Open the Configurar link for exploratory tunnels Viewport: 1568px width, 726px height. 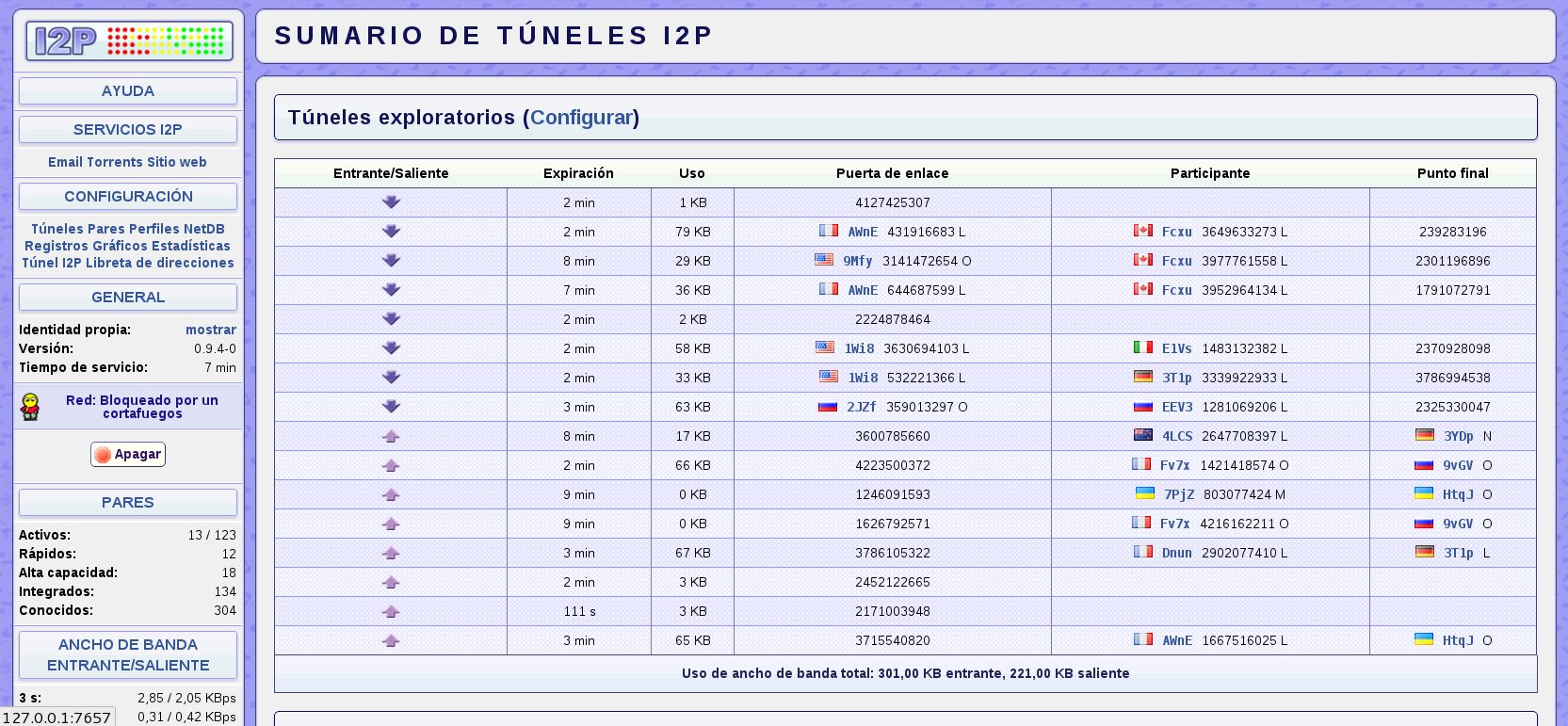[x=581, y=118]
